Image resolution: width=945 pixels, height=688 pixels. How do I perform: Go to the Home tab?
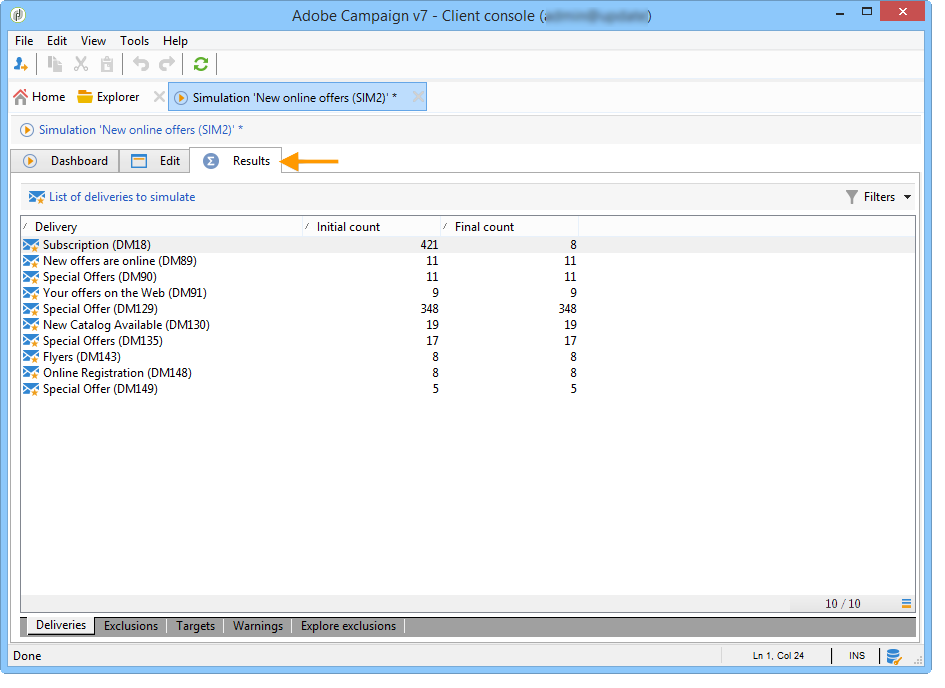(40, 97)
